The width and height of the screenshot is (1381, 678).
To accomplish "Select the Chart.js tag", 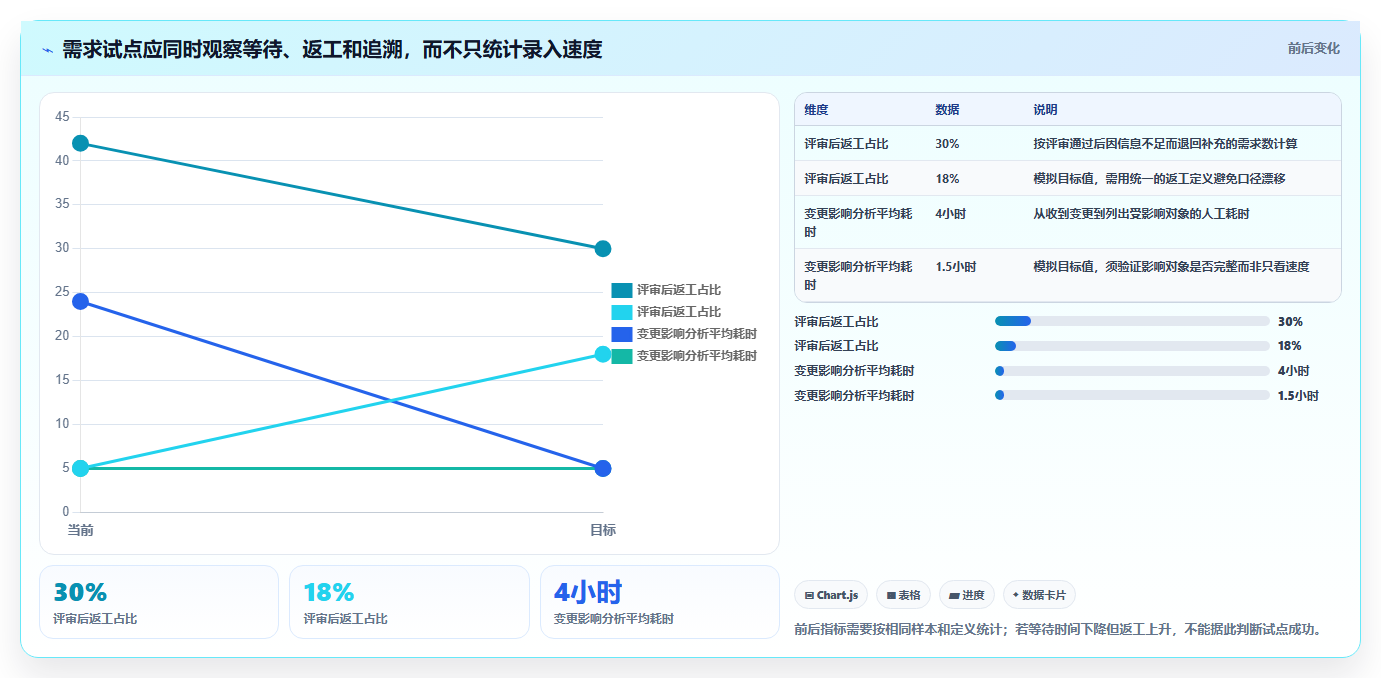I will [831, 595].
